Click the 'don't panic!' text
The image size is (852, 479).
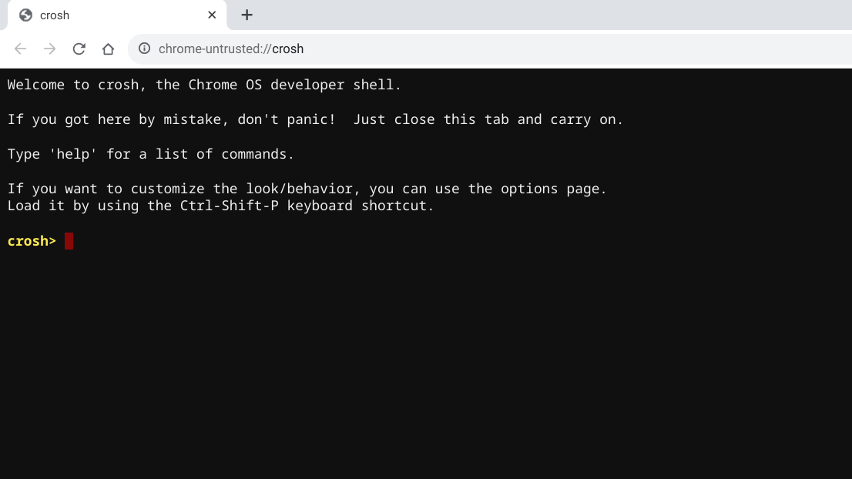[x=286, y=119]
